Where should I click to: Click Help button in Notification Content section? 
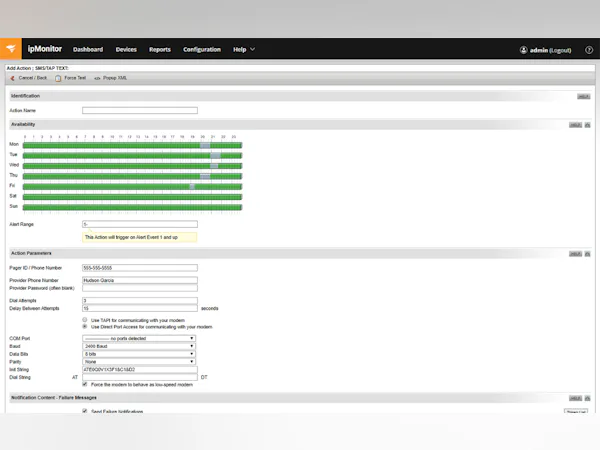pyautogui.click(x=575, y=398)
